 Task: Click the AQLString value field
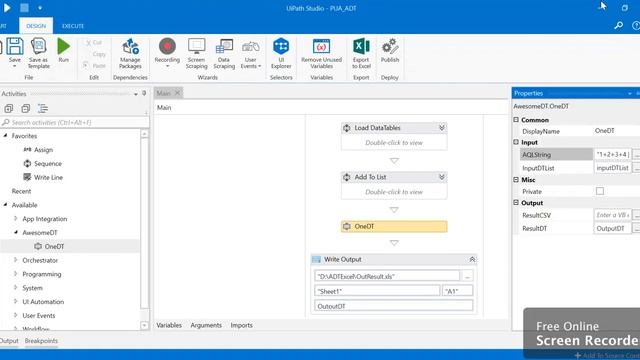coord(613,154)
